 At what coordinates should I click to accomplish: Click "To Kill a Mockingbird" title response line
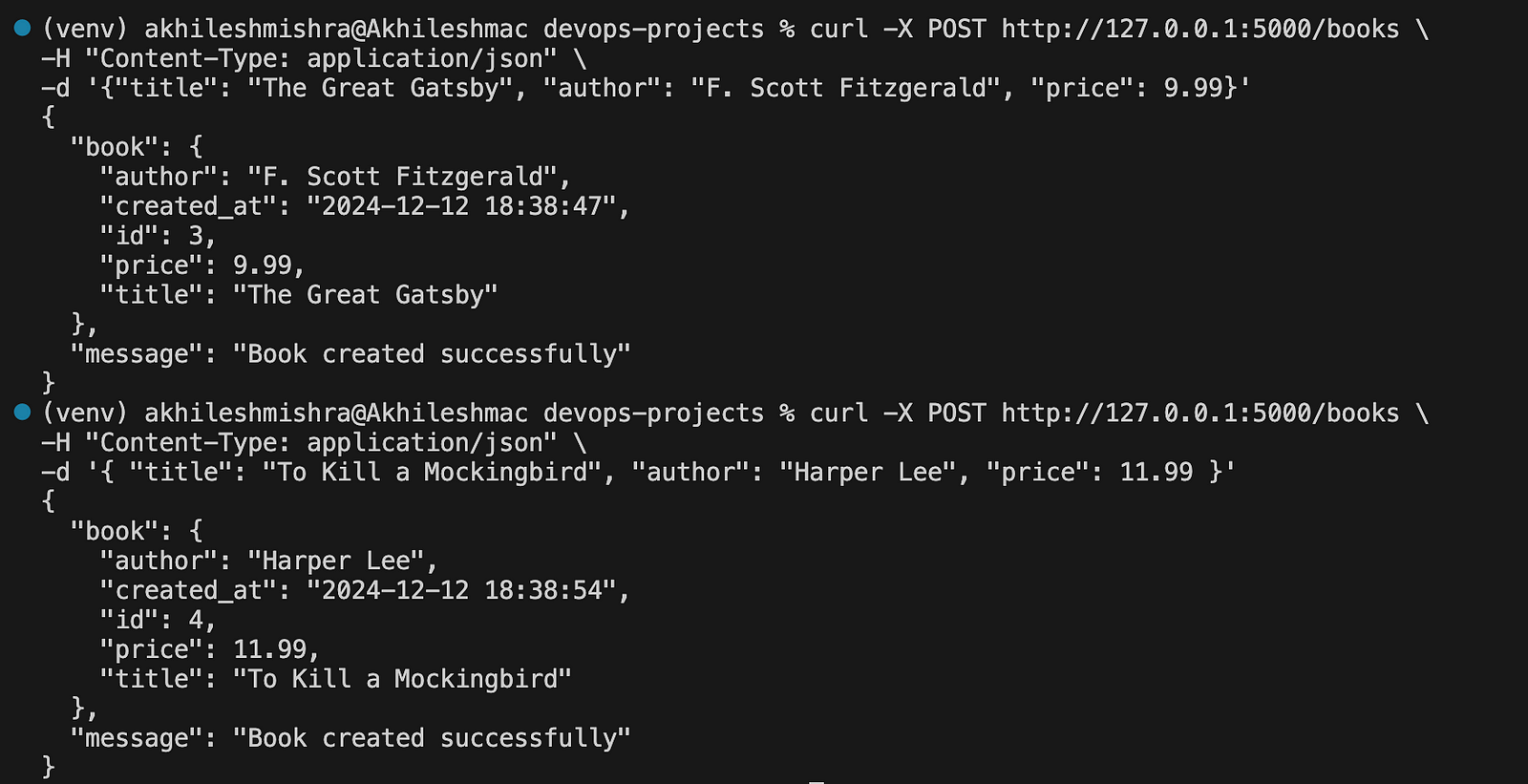[x=336, y=679]
